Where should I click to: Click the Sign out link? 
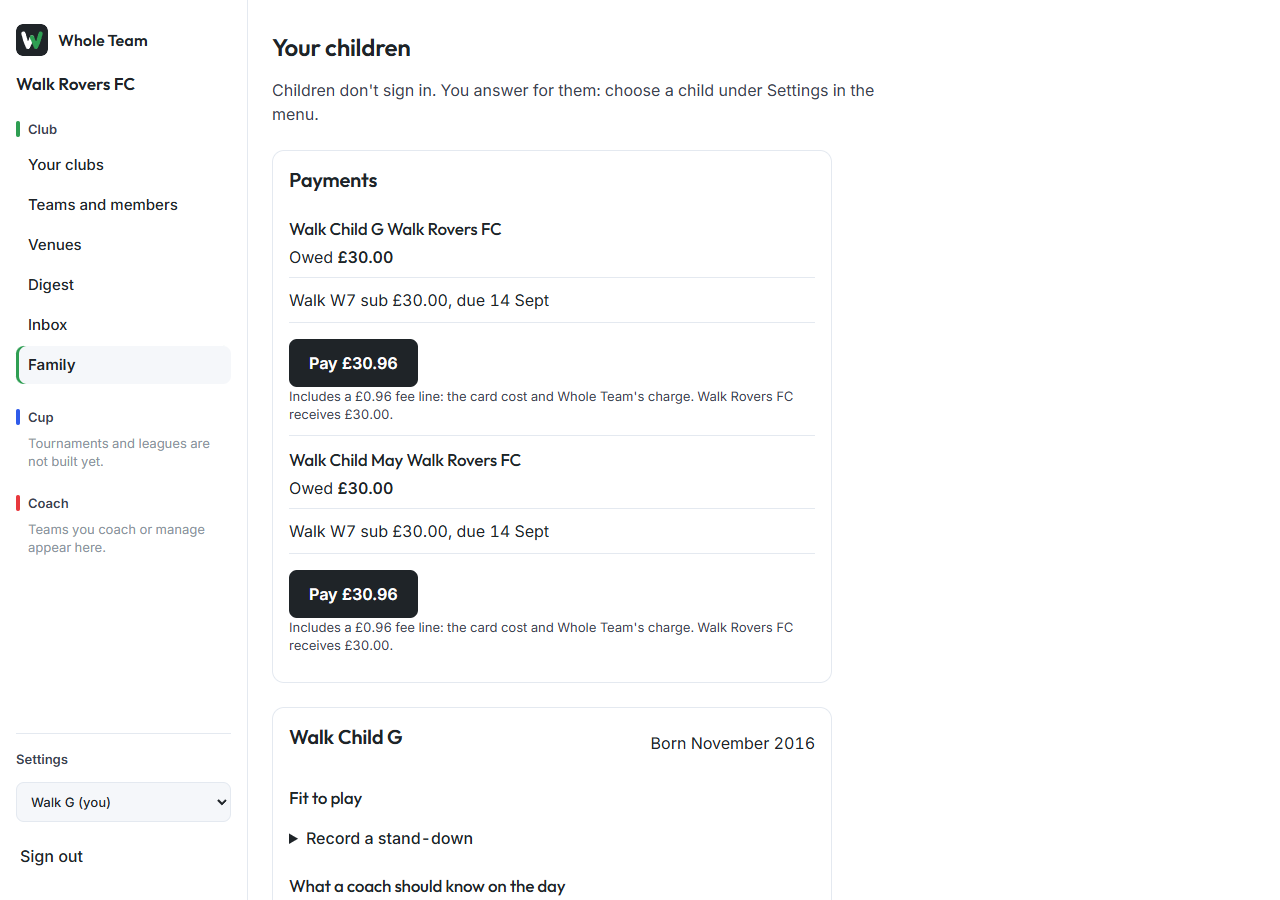[x=52, y=856]
